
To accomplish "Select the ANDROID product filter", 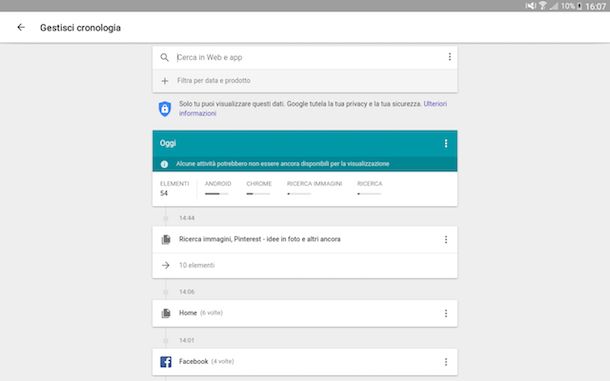I will [x=218, y=187].
